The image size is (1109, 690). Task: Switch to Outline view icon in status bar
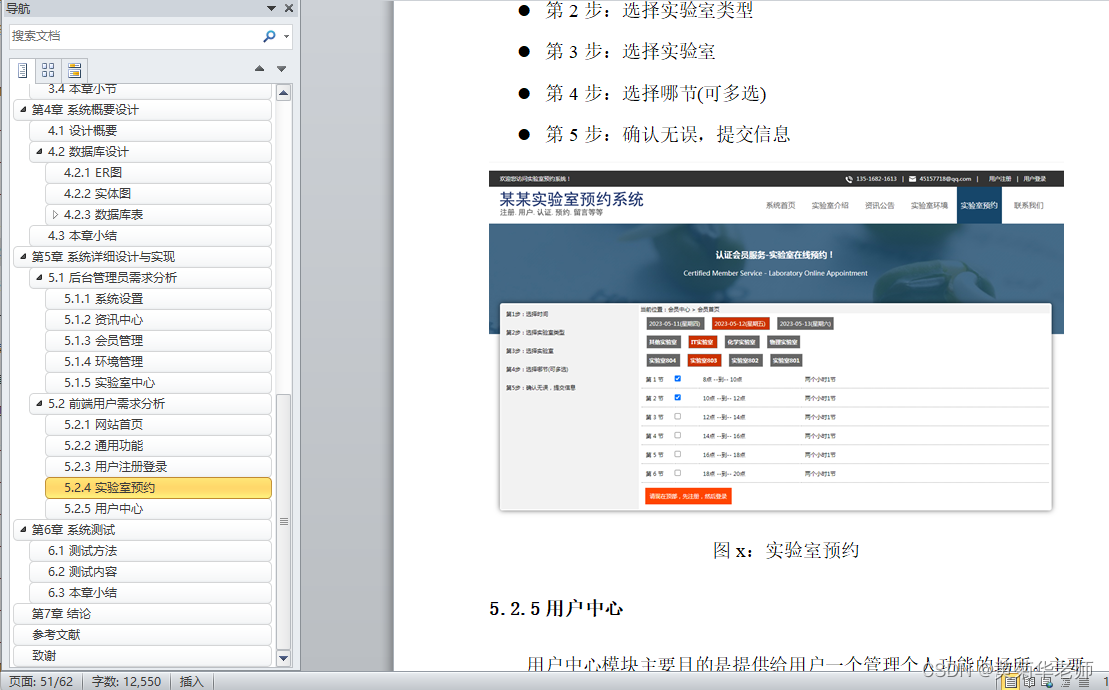pos(1064,681)
